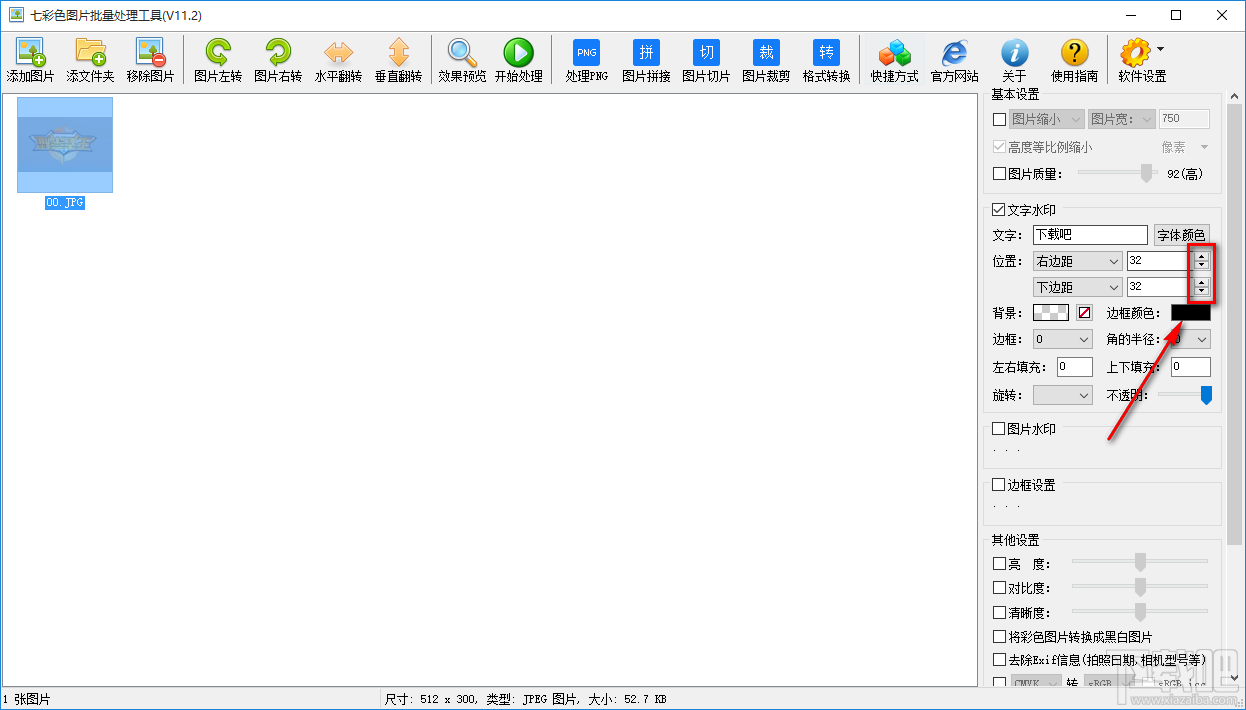Click the 文字 watermark text field

coord(1090,235)
